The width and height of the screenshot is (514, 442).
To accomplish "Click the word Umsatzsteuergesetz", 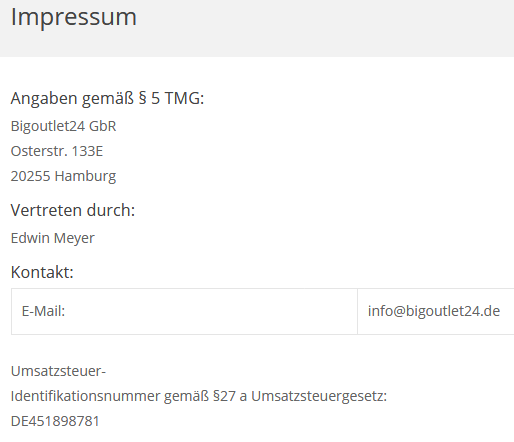I will (x=319, y=396).
